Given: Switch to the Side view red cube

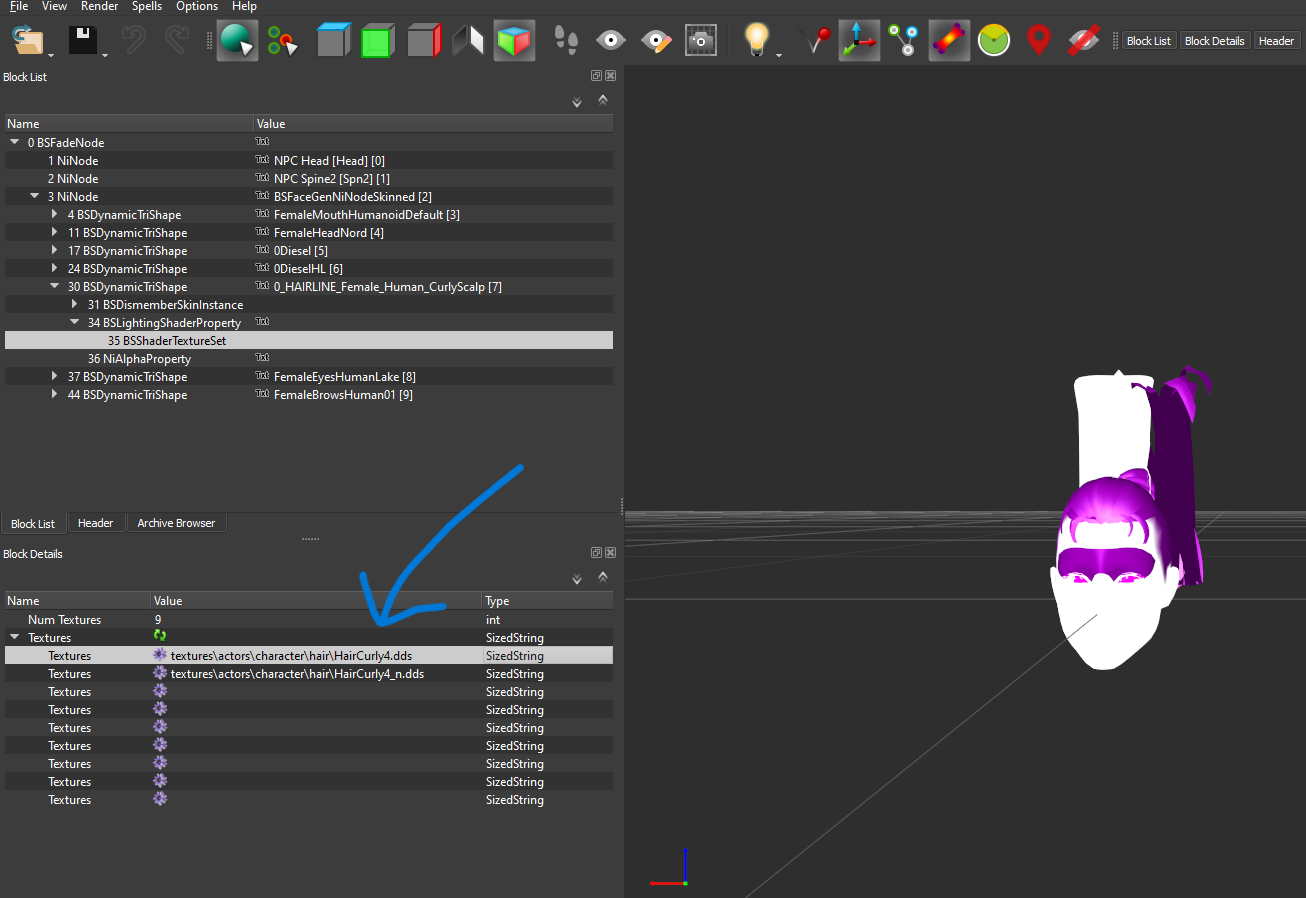Looking at the screenshot, I should (x=424, y=41).
